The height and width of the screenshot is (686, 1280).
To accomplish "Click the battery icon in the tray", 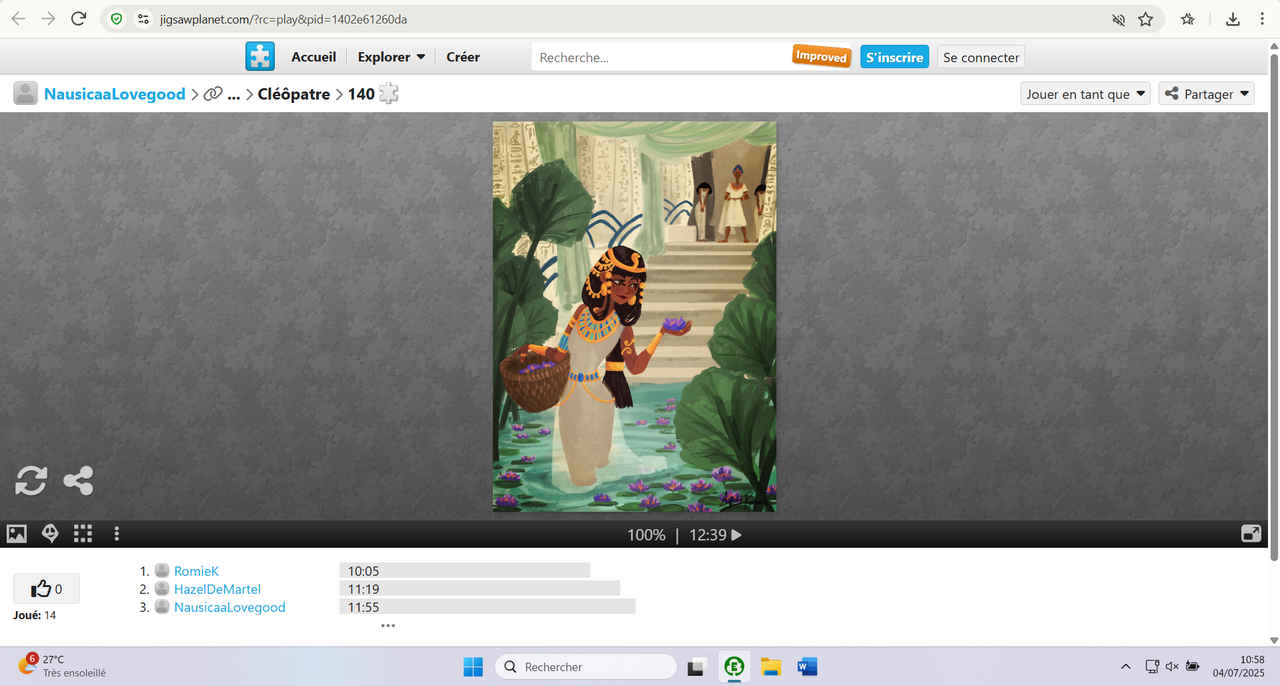I will tap(1193, 667).
